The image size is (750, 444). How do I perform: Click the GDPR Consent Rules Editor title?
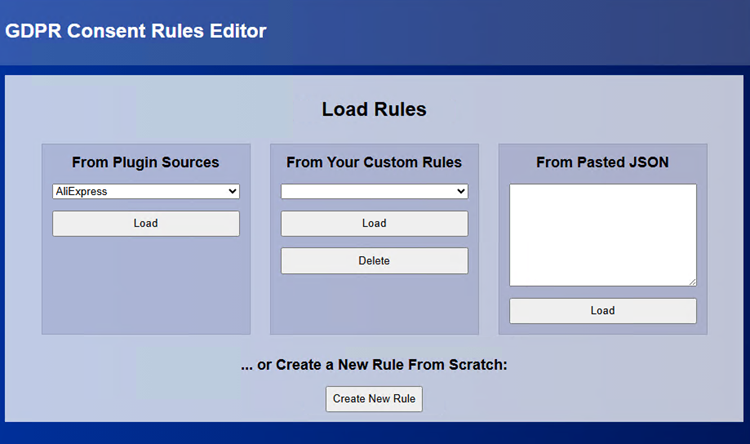point(136,31)
